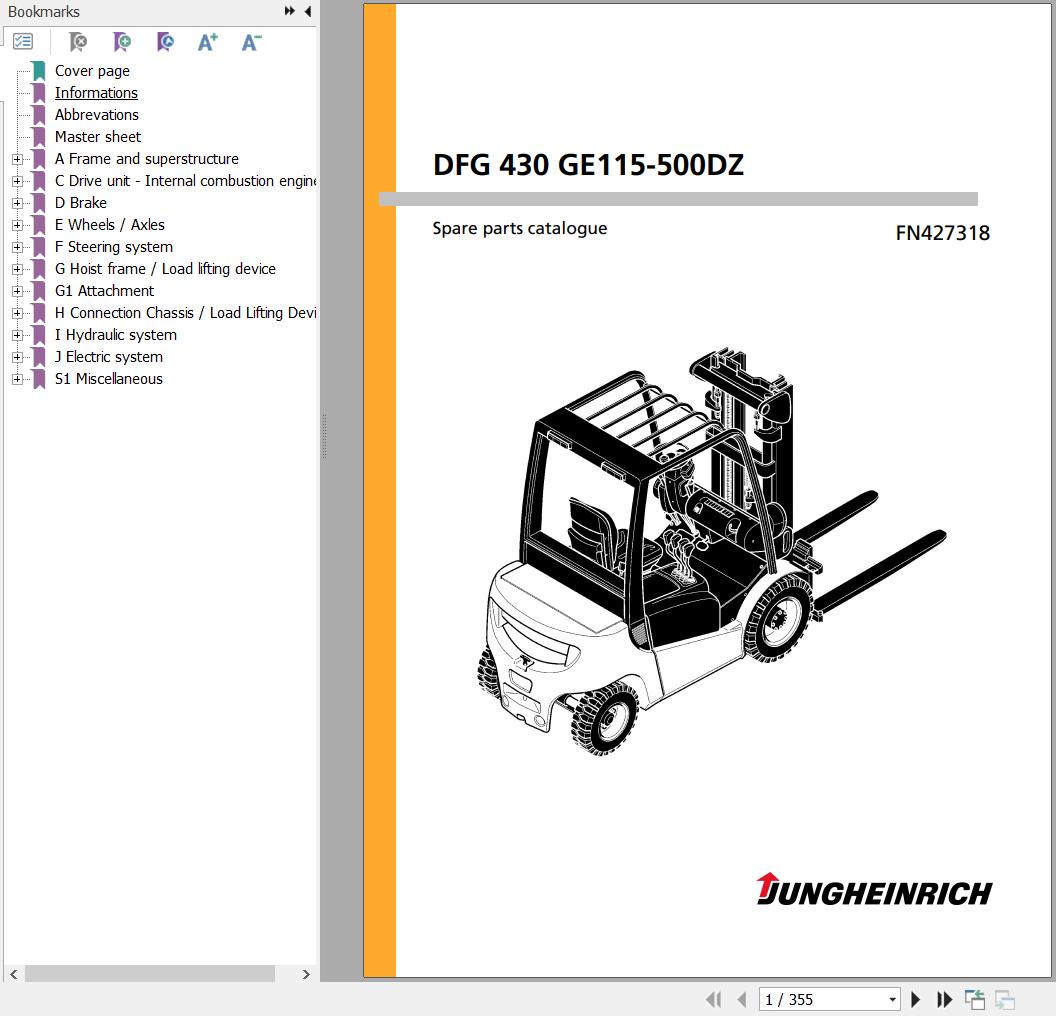Viewport: 1056px width, 1016px height.
Task: Open the bookmarks options list icon
Action: 23,42
